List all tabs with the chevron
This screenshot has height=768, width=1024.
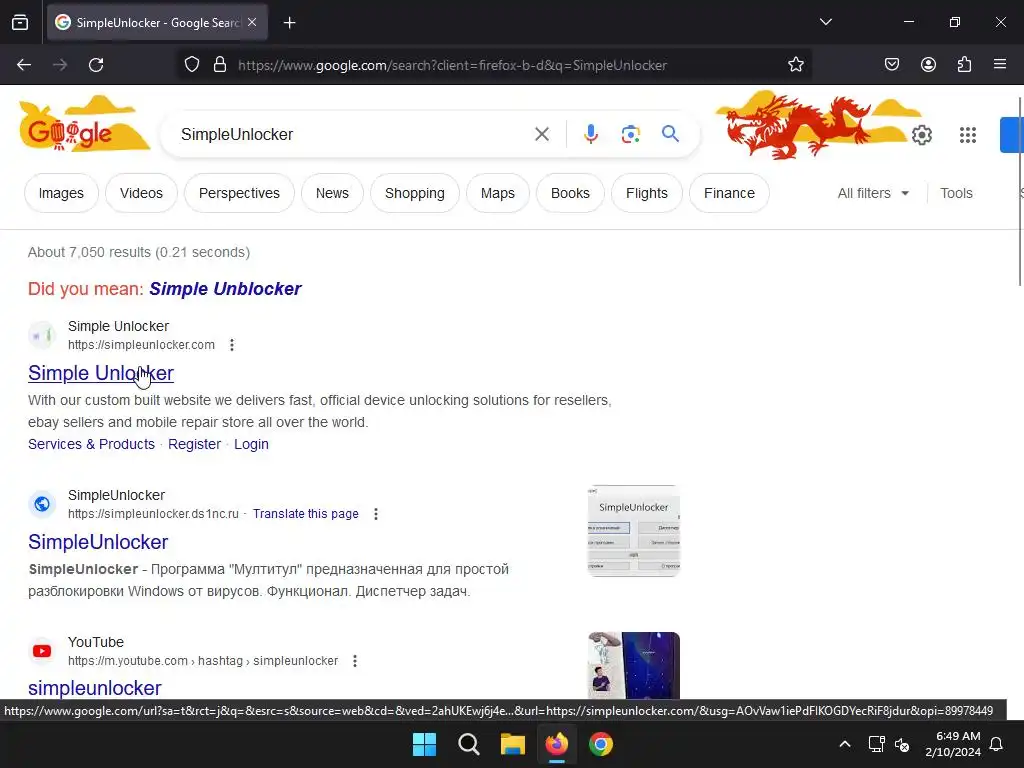click(x=825, y=22)
